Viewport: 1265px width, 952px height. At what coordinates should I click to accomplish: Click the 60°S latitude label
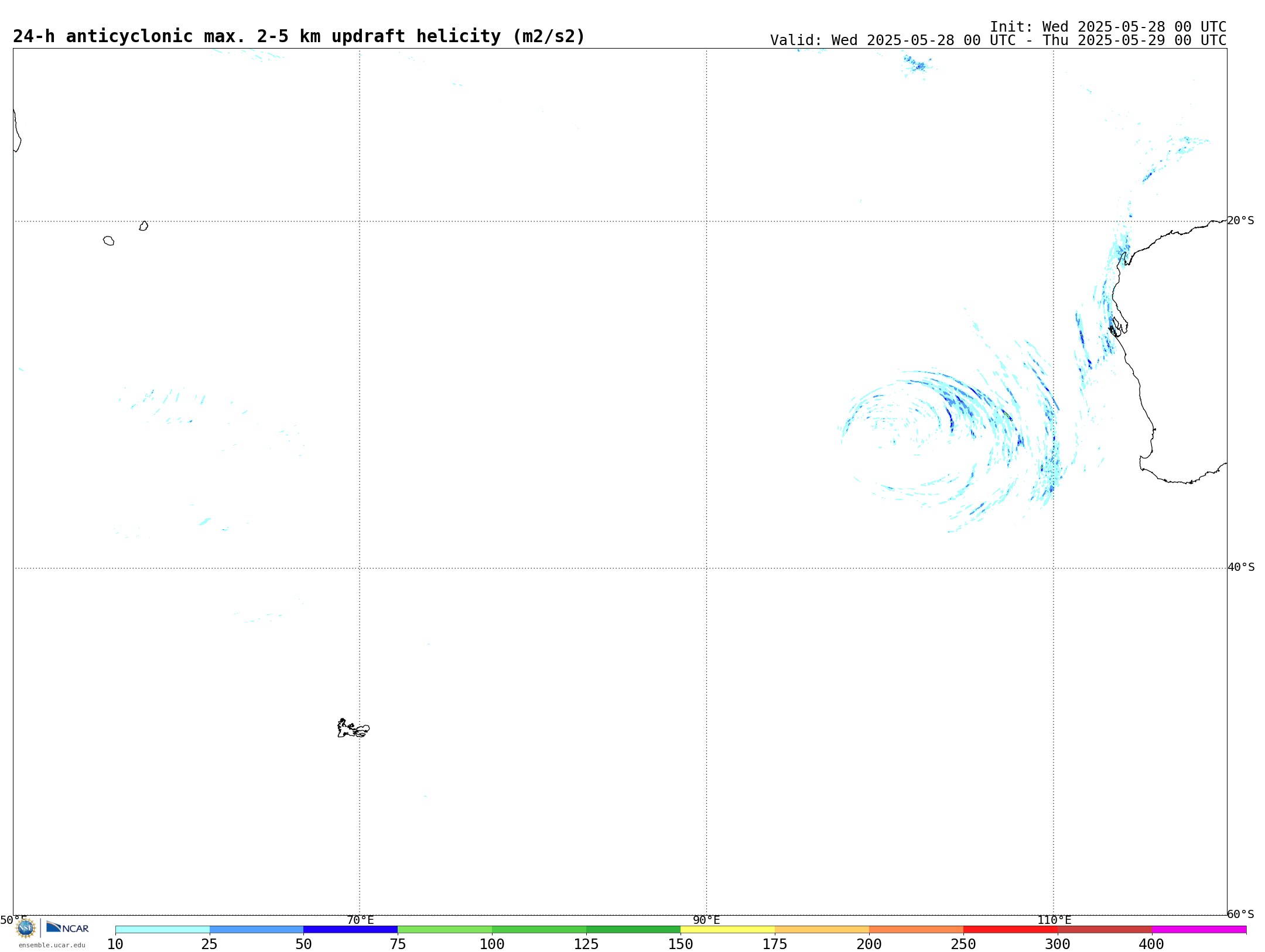[x=1241, y=914]
